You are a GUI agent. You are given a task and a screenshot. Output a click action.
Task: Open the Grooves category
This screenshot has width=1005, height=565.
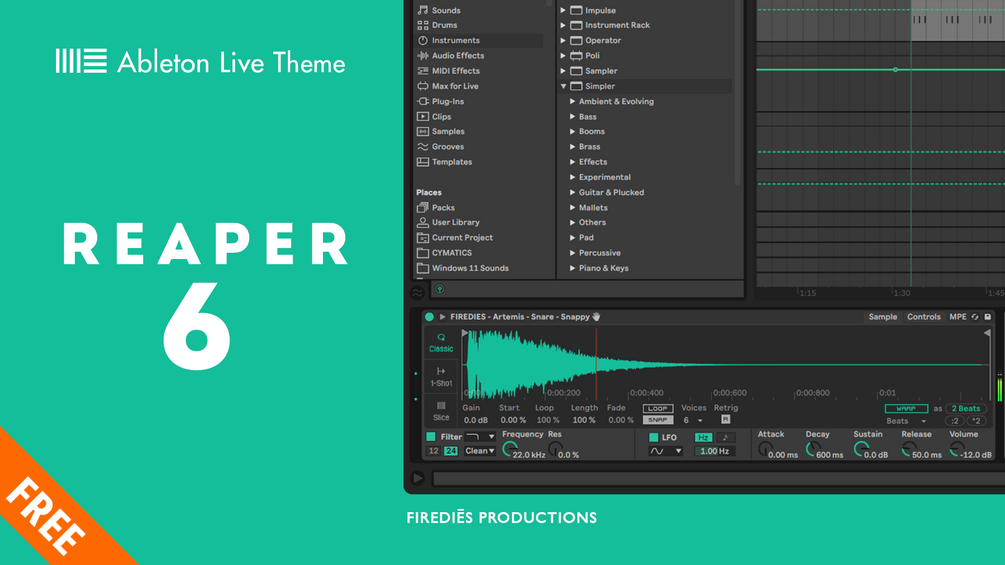coord(441,147)
